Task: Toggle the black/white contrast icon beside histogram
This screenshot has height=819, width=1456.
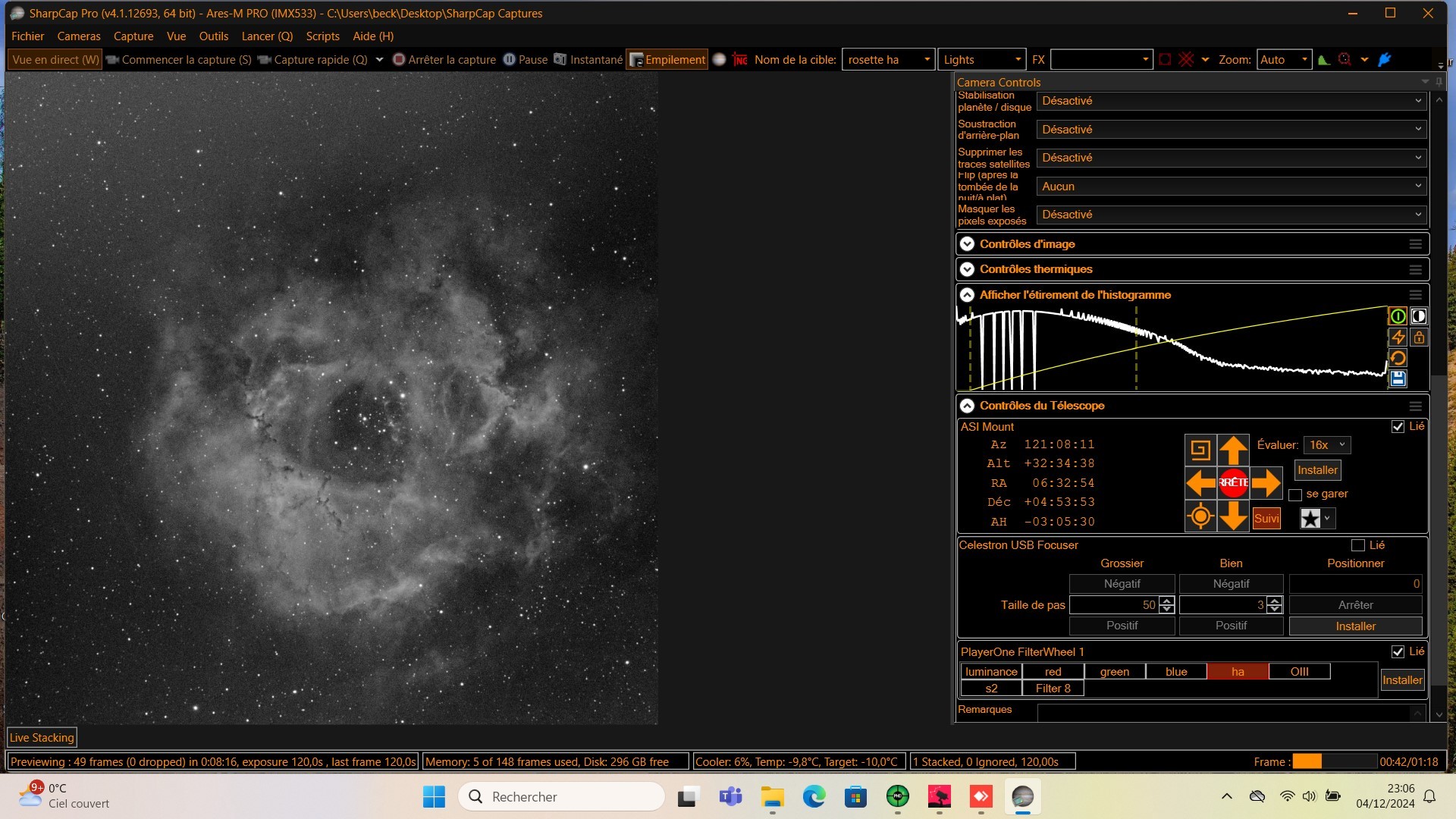Action: [1419, 316]
